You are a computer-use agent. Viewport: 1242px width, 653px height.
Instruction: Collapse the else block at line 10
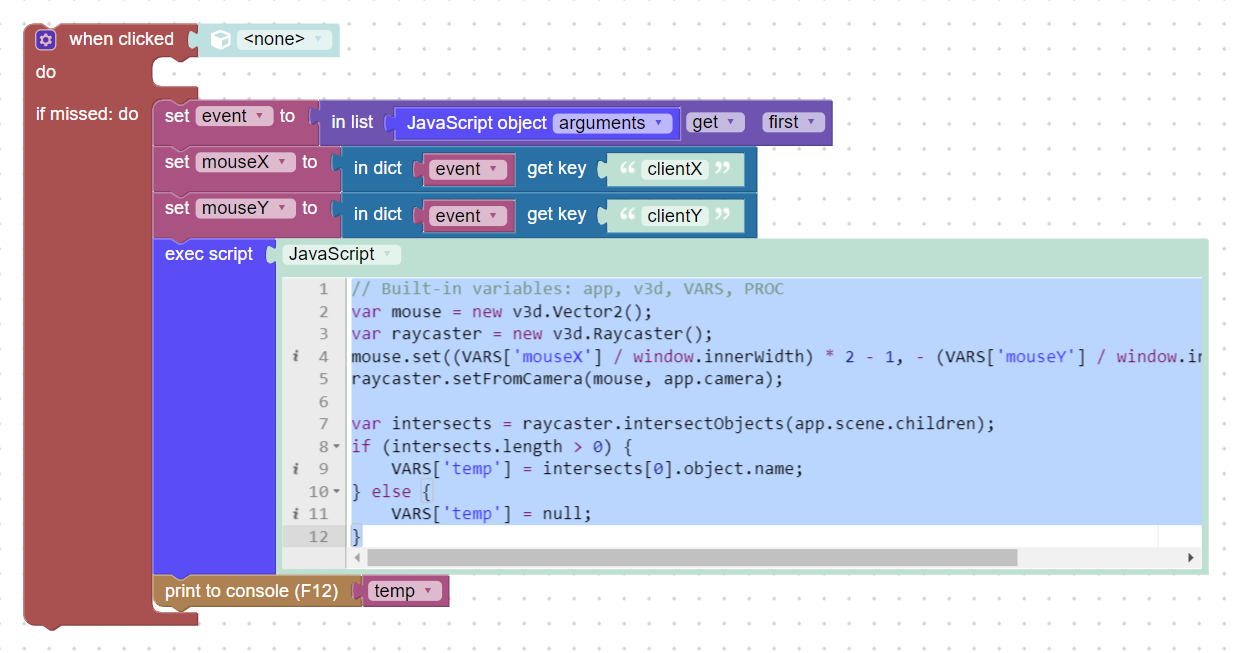pos(336,491)
